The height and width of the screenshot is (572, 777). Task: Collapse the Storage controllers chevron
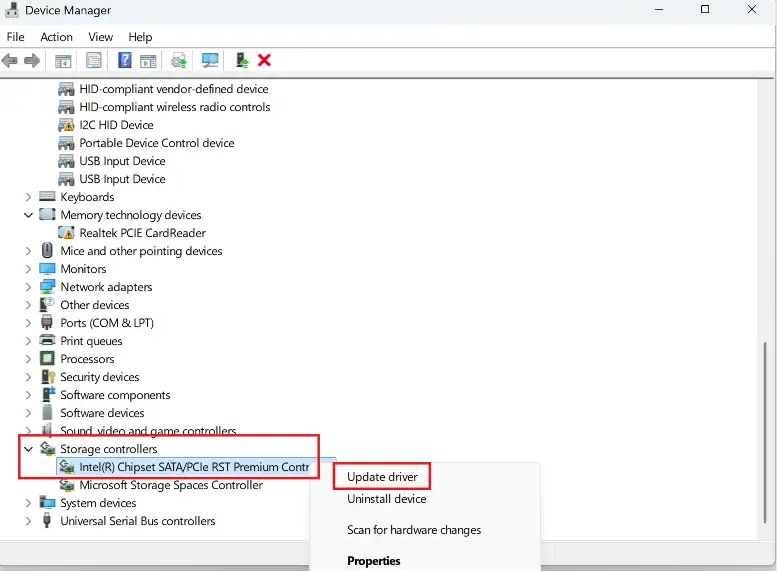(x=28, y=449)
